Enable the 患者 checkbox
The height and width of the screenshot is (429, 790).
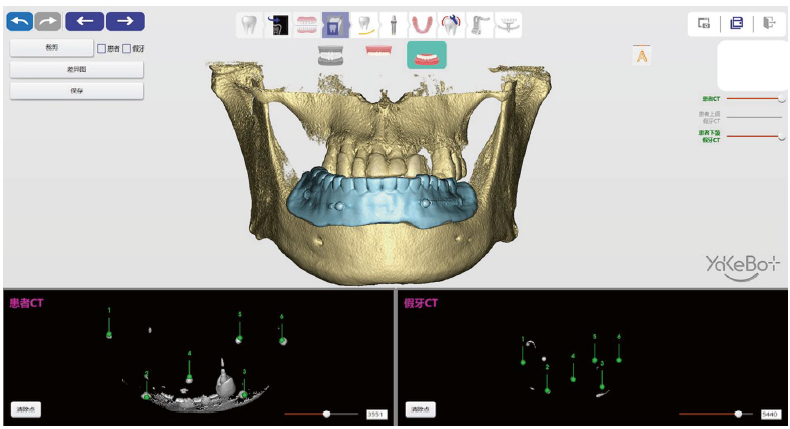point(101,48)
